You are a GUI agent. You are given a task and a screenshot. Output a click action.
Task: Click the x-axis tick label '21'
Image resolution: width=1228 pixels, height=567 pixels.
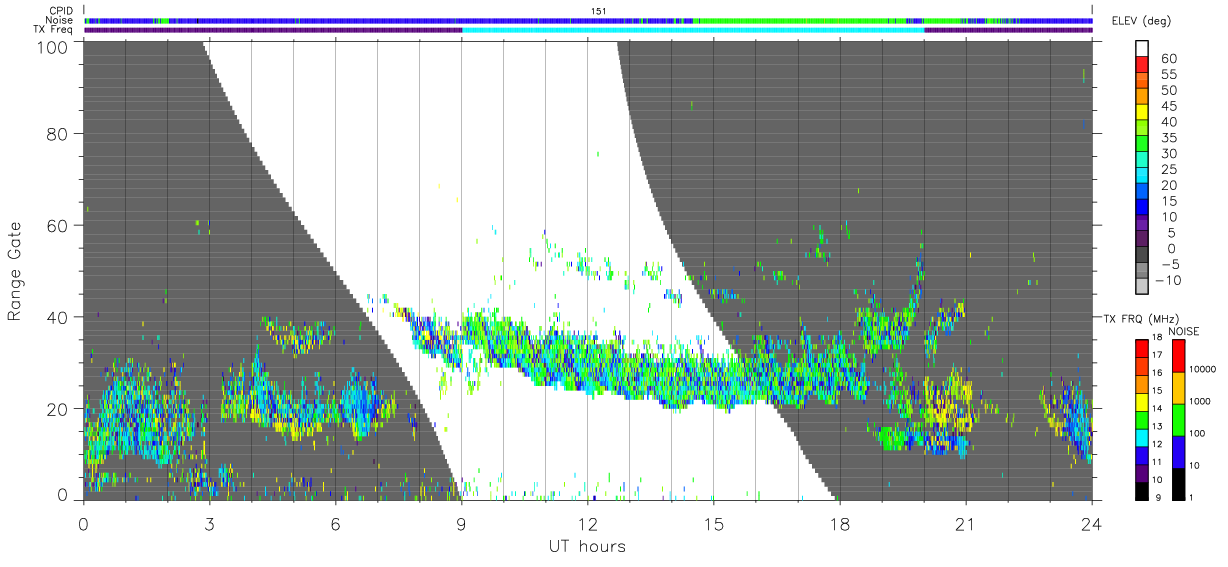[x=965, y=524]
